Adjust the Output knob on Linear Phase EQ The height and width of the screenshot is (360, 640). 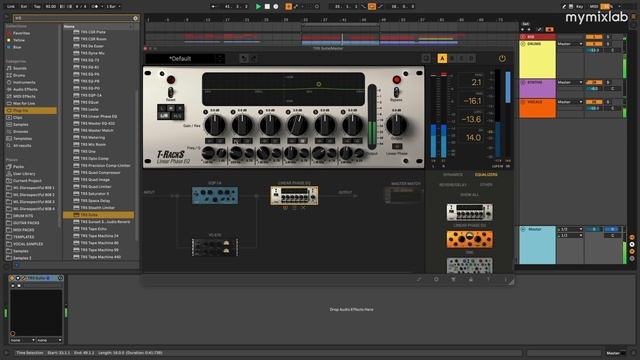pyautogui.click(x=396, y=125)
